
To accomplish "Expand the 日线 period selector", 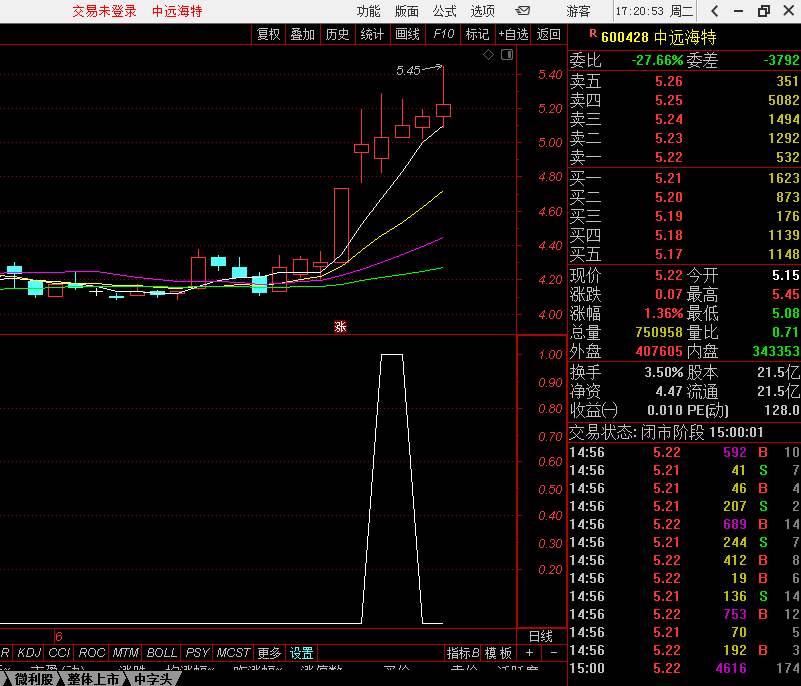I will coord(540,636).
